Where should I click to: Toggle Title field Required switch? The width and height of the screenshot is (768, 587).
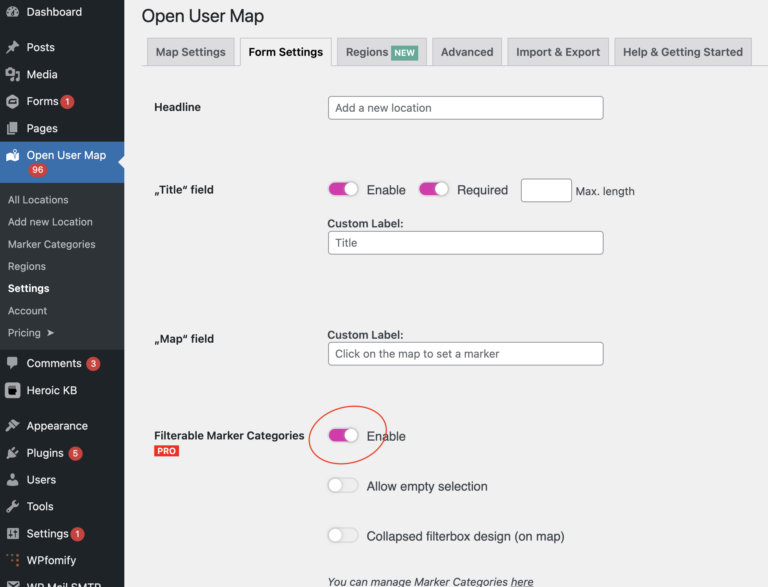(433, 189)
